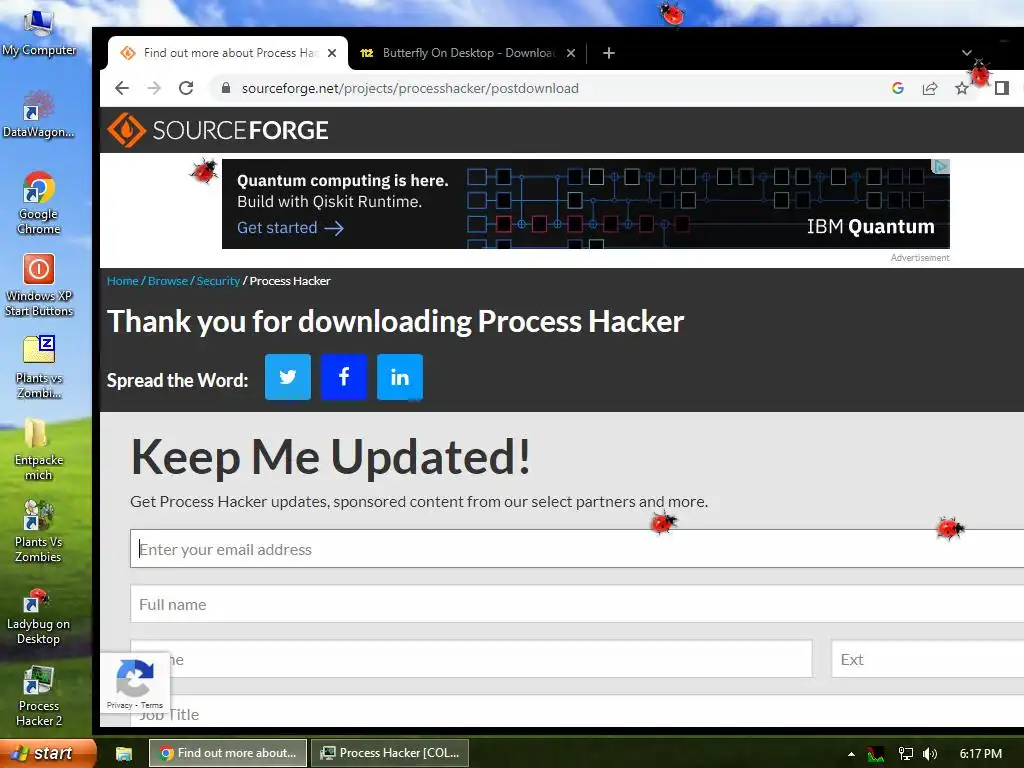
Task: Click the Google icon in address bar
Action: click(898, 88)
